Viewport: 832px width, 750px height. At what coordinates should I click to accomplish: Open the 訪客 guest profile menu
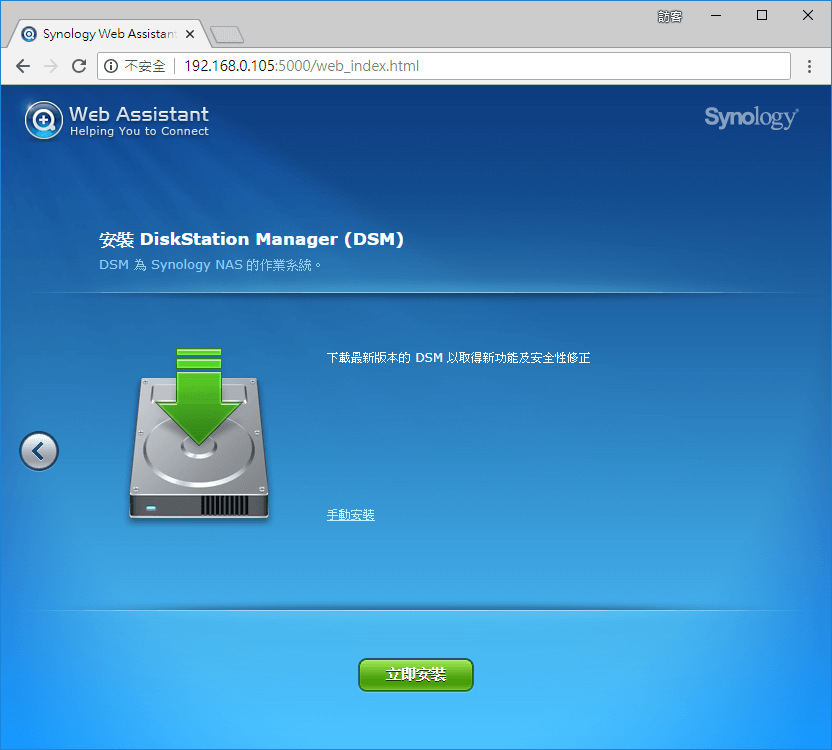pos(669,16)
